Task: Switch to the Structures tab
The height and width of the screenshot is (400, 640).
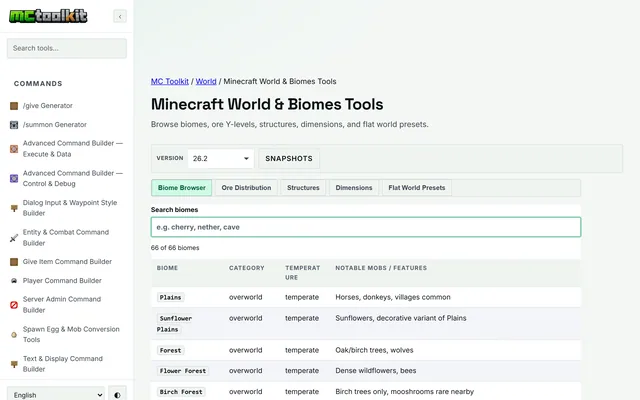Action: coord(303,188)
